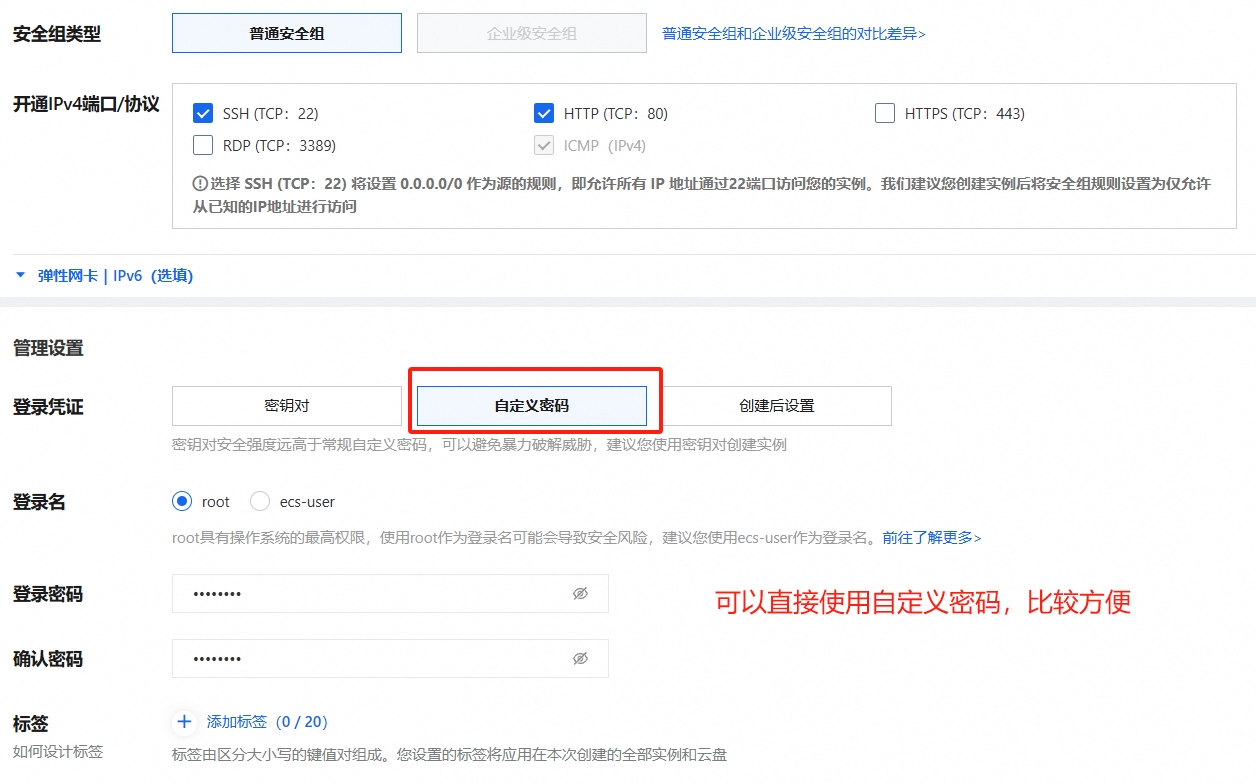Image resolution: width=1256 pixels, height=784 pixels.
Task: Uncheck SSH (TCP: 22) checkbox
Action: (x=203, y=113)
